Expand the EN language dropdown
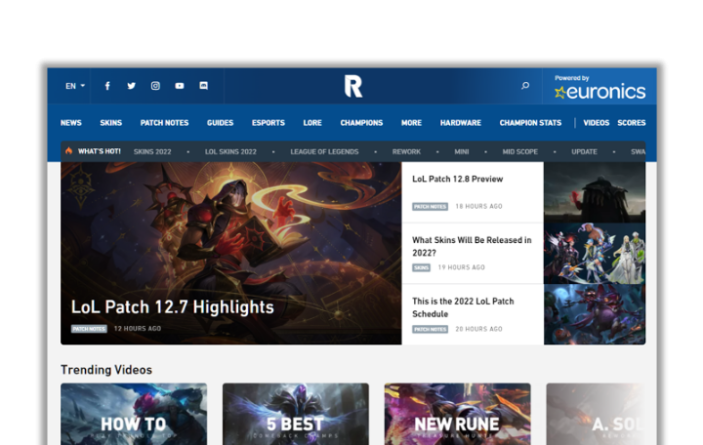The height and width of the screenshot is (445, 703). pyautogui.click(x=75, y=86)
